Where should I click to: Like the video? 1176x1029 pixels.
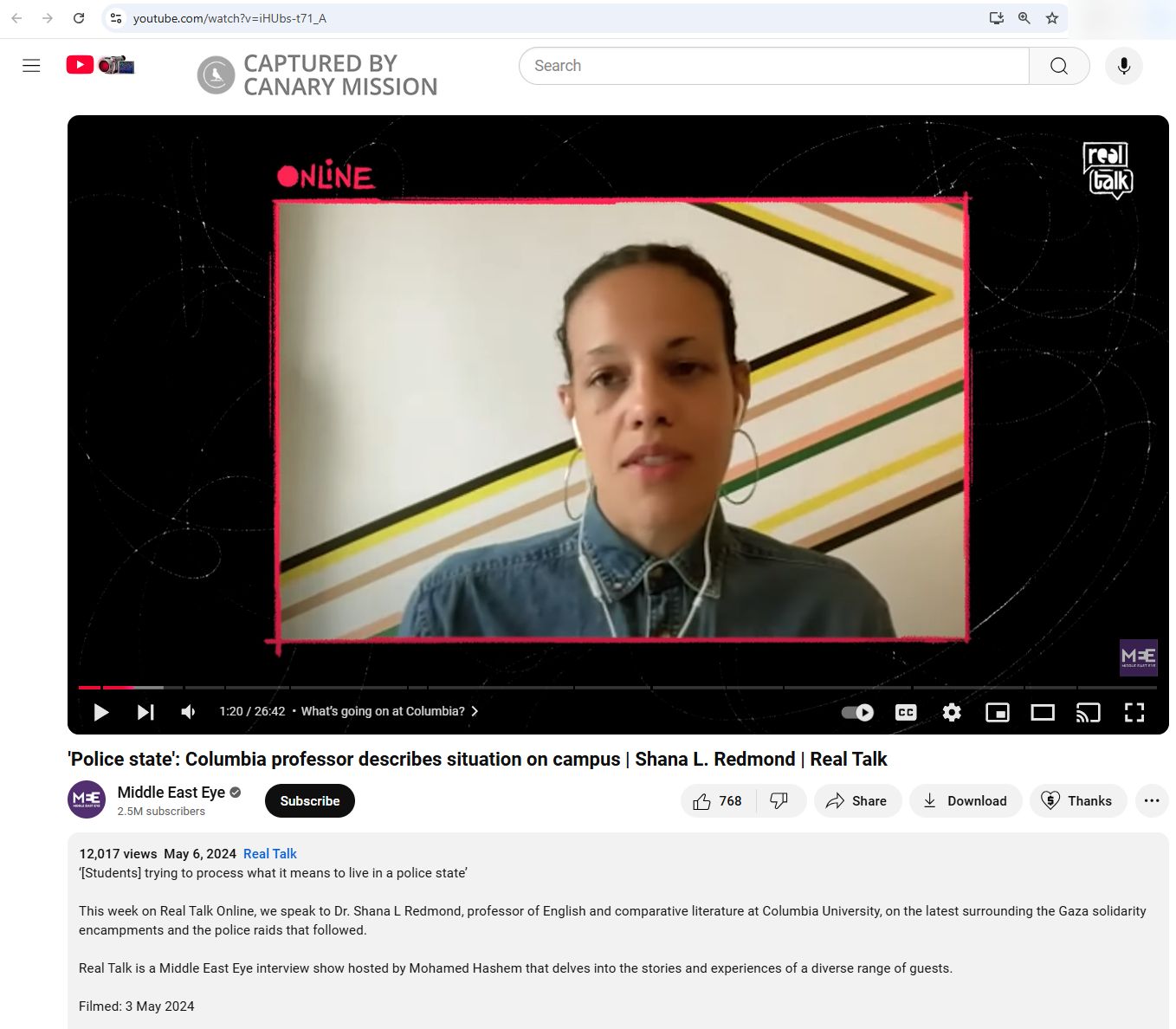718,801
